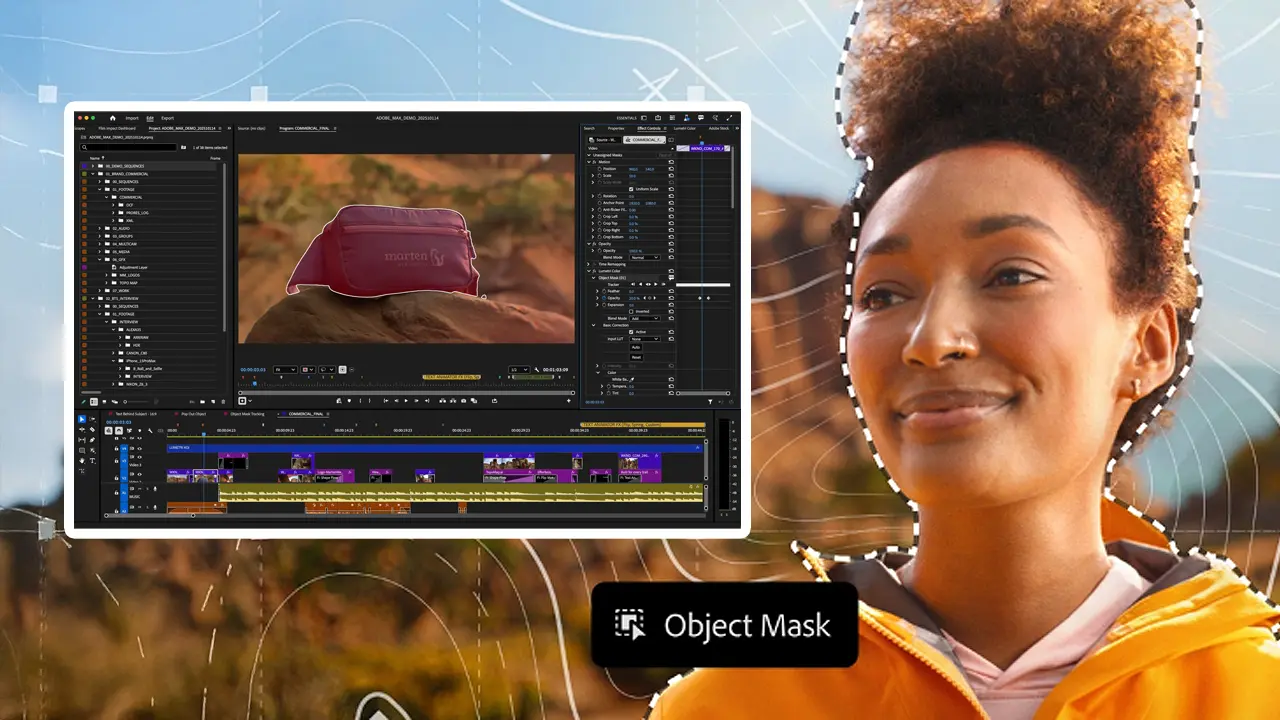Toggle the Active checkbox under Basic Correction
Screen dimensions: 1280x720
click(x=631, y=332)
